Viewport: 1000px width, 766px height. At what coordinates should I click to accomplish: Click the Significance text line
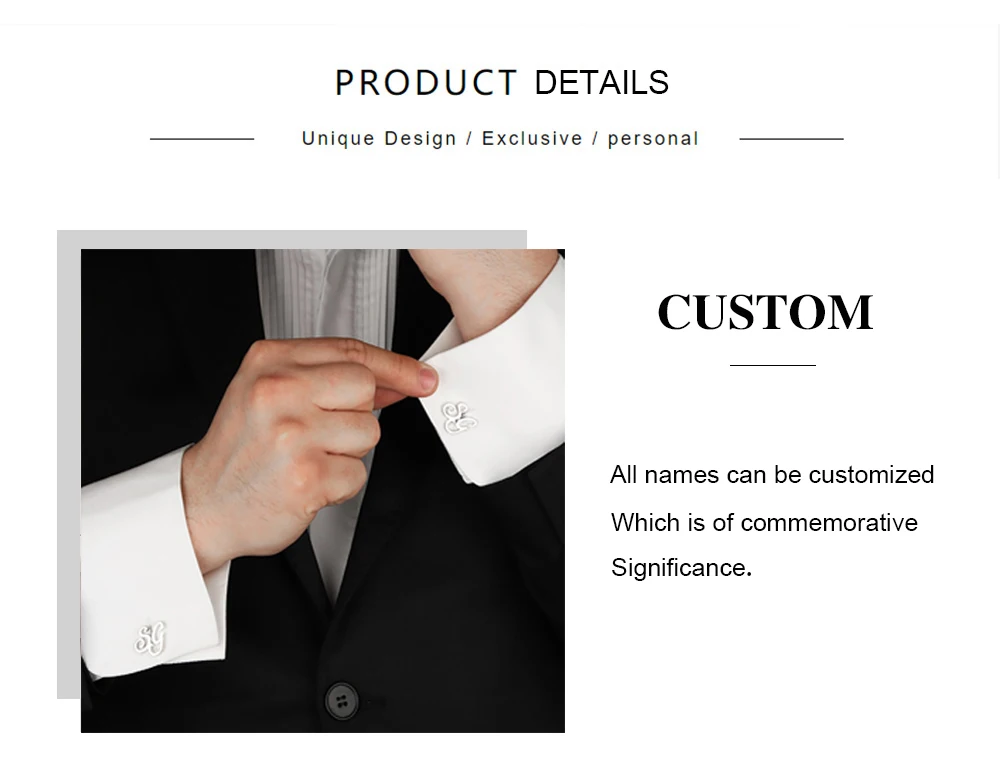click(x=681, y=568)
